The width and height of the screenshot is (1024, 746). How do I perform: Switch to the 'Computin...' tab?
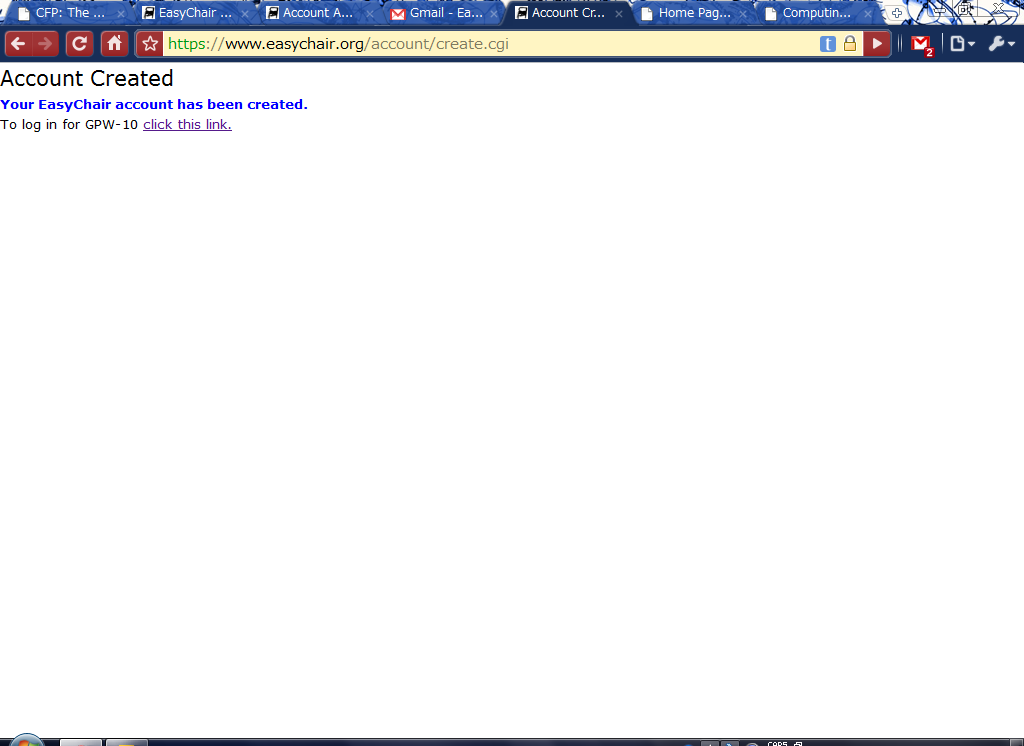coord(816,13)
